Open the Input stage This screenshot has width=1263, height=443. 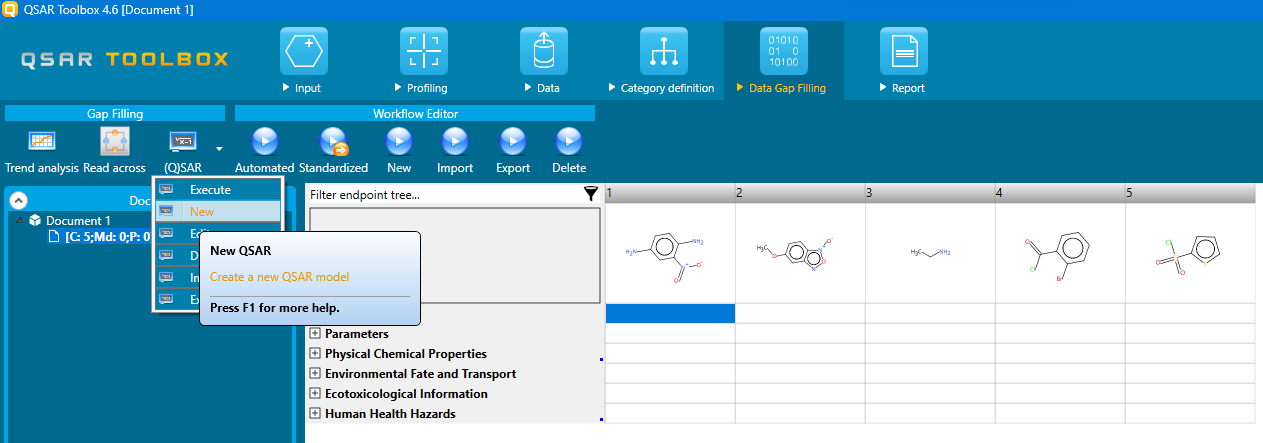click(304, 51)
